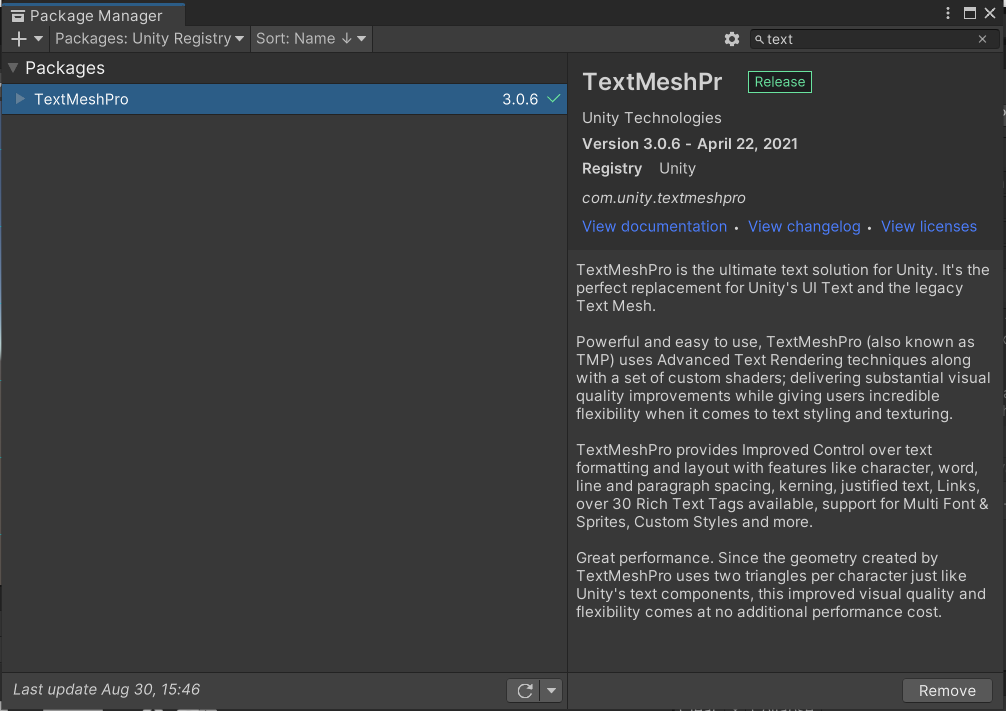
Task: Open the Packages: Unity Registry dropdown
Action: click(149, 39)
